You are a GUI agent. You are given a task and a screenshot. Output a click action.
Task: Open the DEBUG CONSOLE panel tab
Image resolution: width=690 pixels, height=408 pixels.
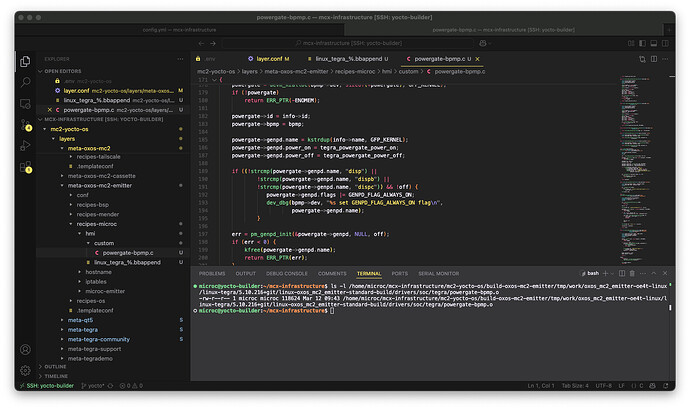point(286,274)
